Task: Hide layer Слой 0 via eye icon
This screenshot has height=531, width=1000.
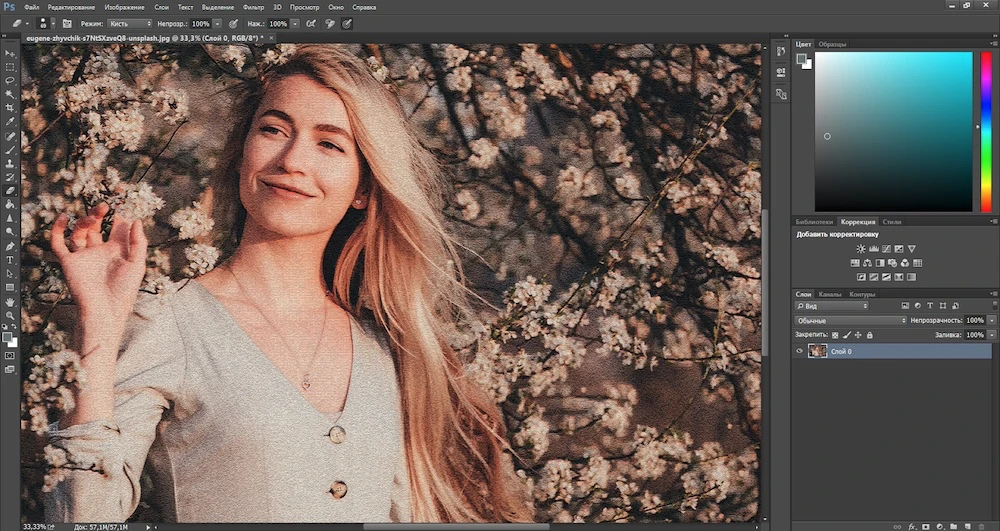Action: point(800,351)
